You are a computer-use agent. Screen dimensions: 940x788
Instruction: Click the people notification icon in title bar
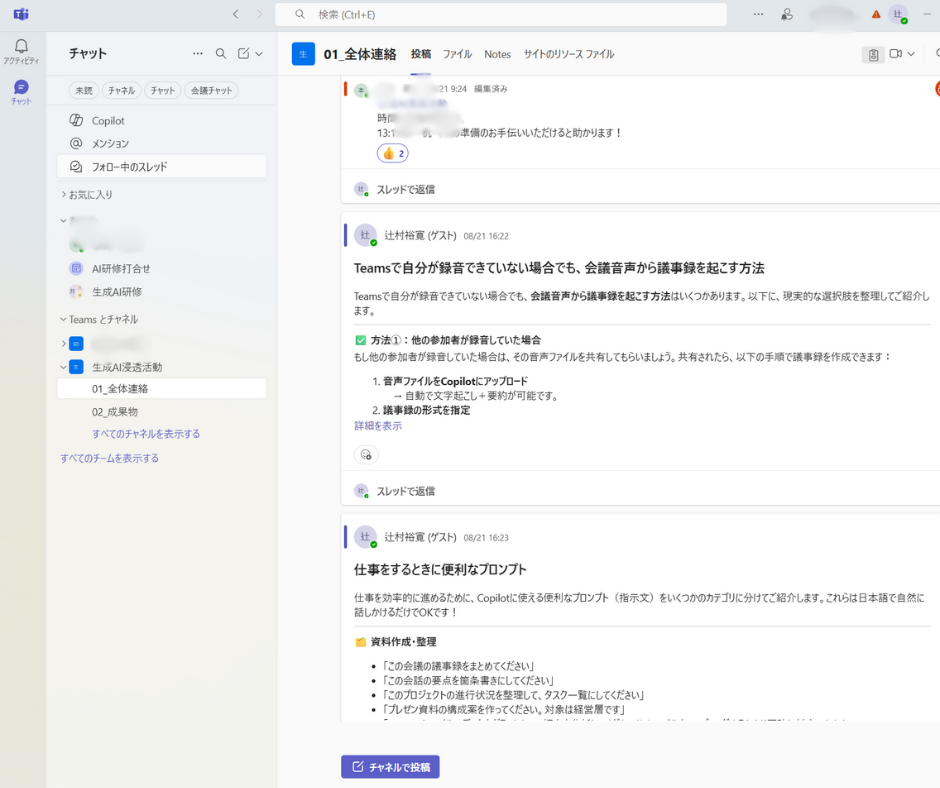pos(787,14)
